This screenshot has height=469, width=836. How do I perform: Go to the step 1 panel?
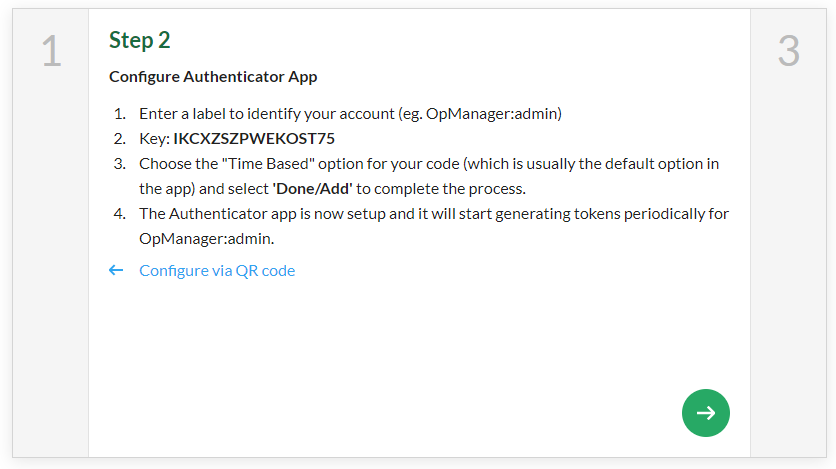(51, 52)
